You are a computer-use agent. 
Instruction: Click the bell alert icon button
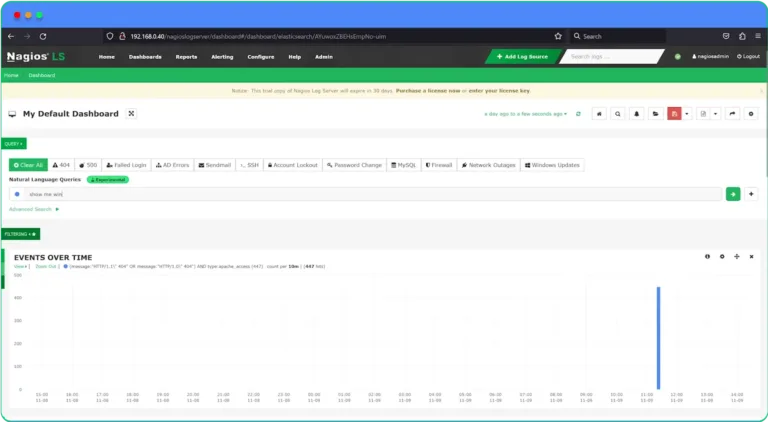637,114
